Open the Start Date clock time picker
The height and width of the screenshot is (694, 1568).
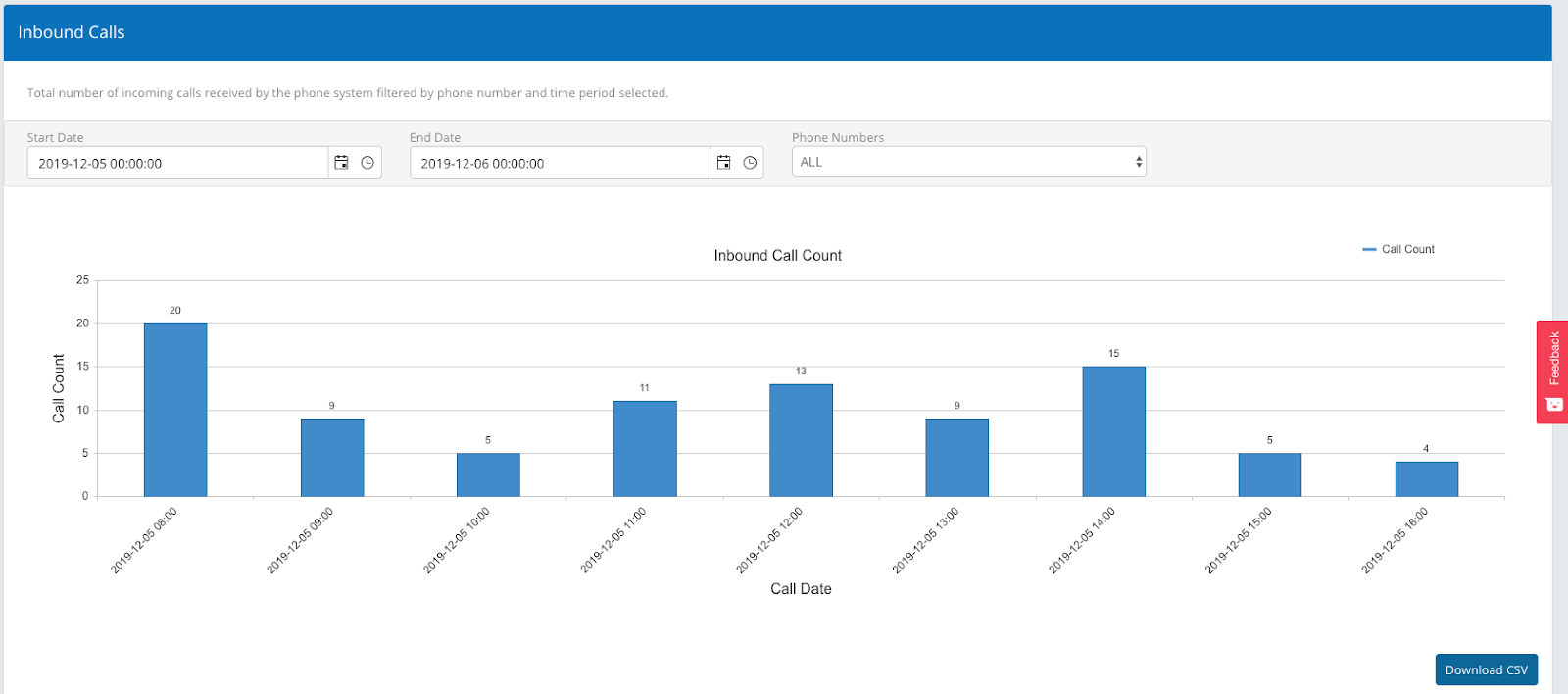367,163
